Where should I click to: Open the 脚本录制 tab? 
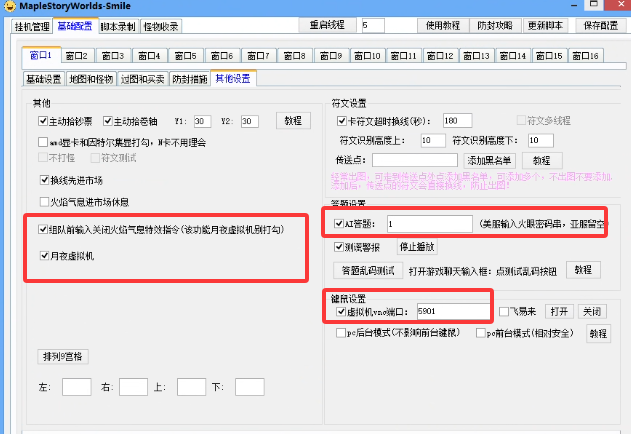pos(116,25)
